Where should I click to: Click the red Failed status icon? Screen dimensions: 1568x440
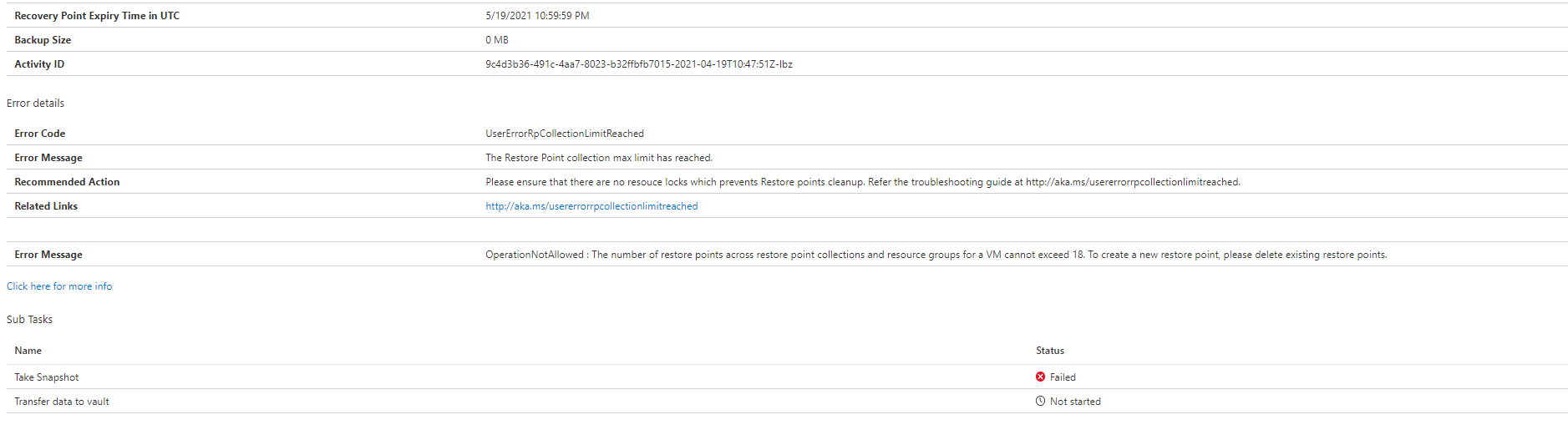(1040, 377)
